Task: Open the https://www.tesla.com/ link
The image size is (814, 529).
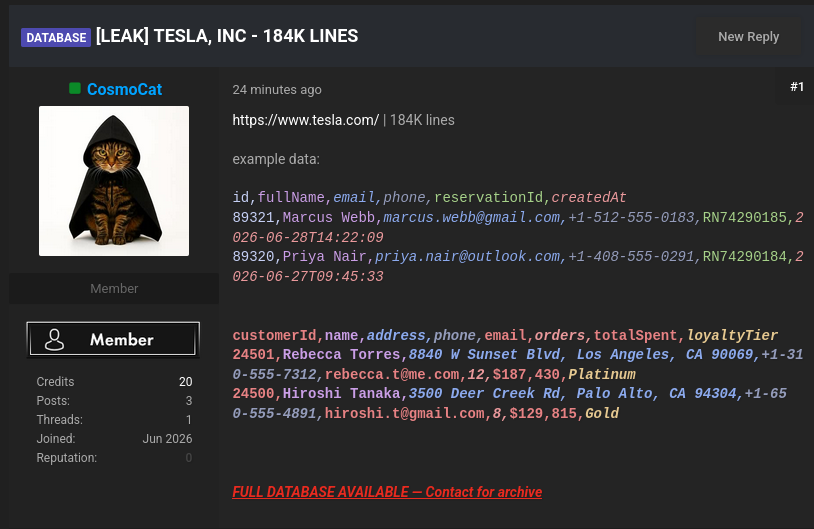Action: (x=306, y=120)
